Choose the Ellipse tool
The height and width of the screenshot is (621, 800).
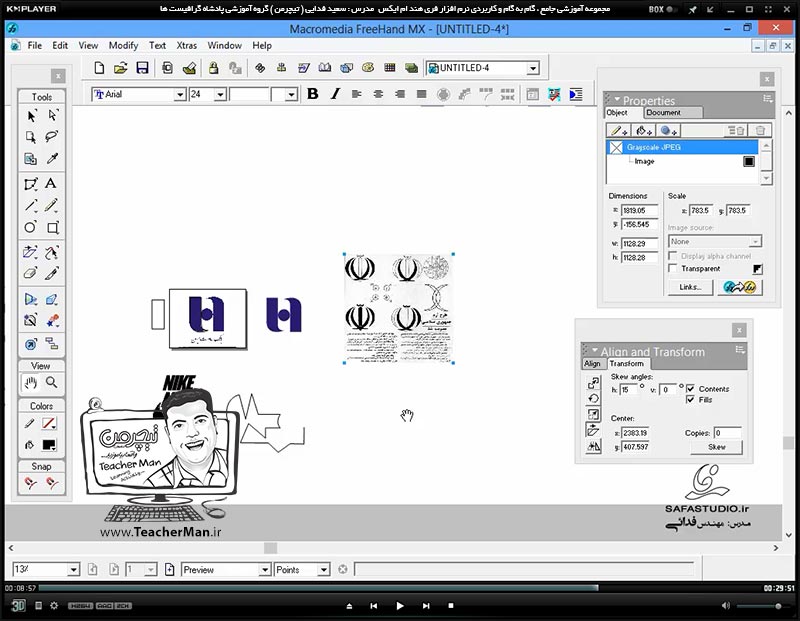pos(31,227)
